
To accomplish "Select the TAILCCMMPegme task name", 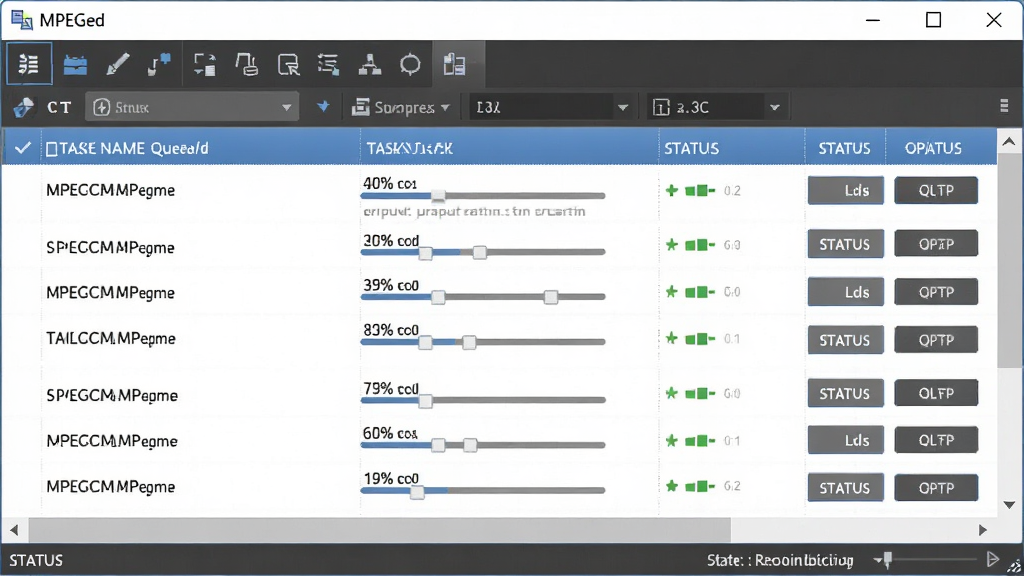I will point(111,339).
